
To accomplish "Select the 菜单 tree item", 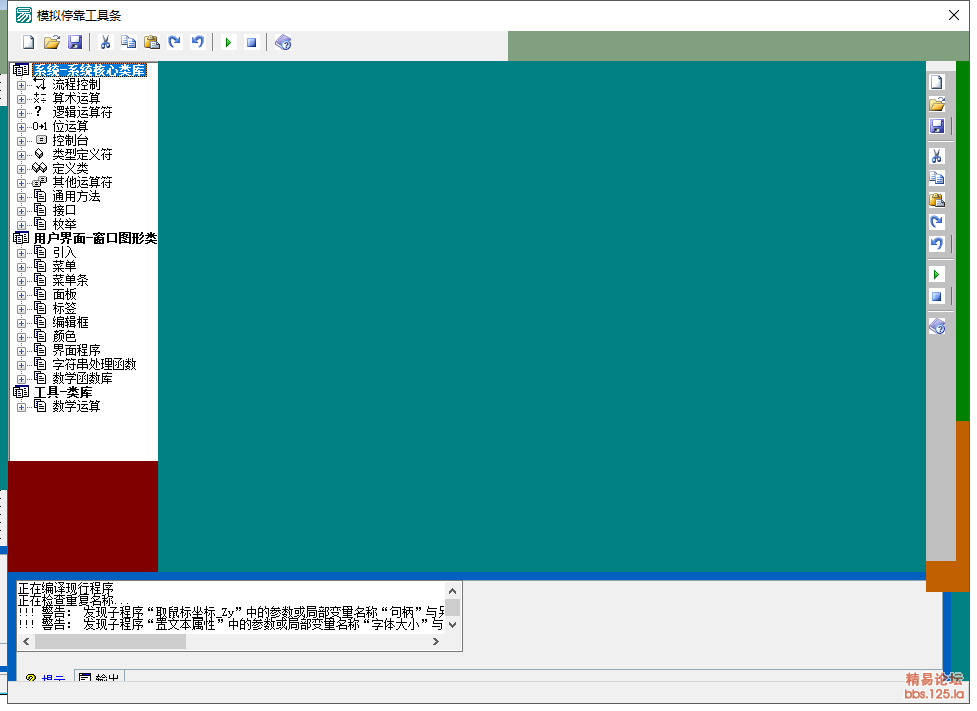I will [64, 266].
